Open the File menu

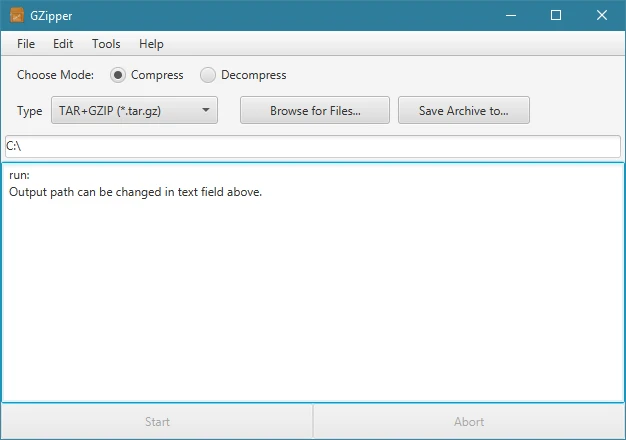(x=26, y=44)
